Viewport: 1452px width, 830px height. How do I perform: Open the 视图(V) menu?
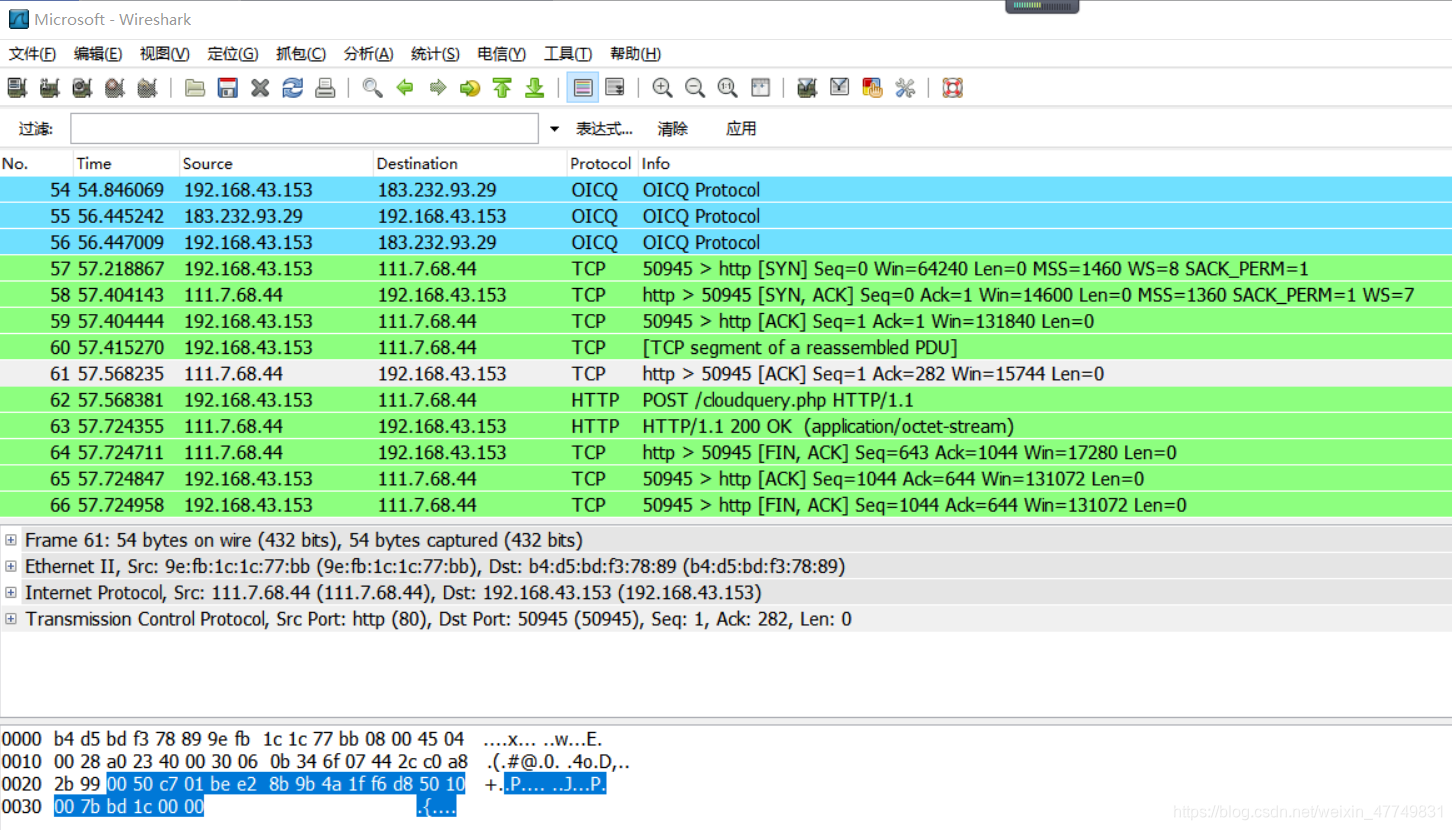[165, 54]
